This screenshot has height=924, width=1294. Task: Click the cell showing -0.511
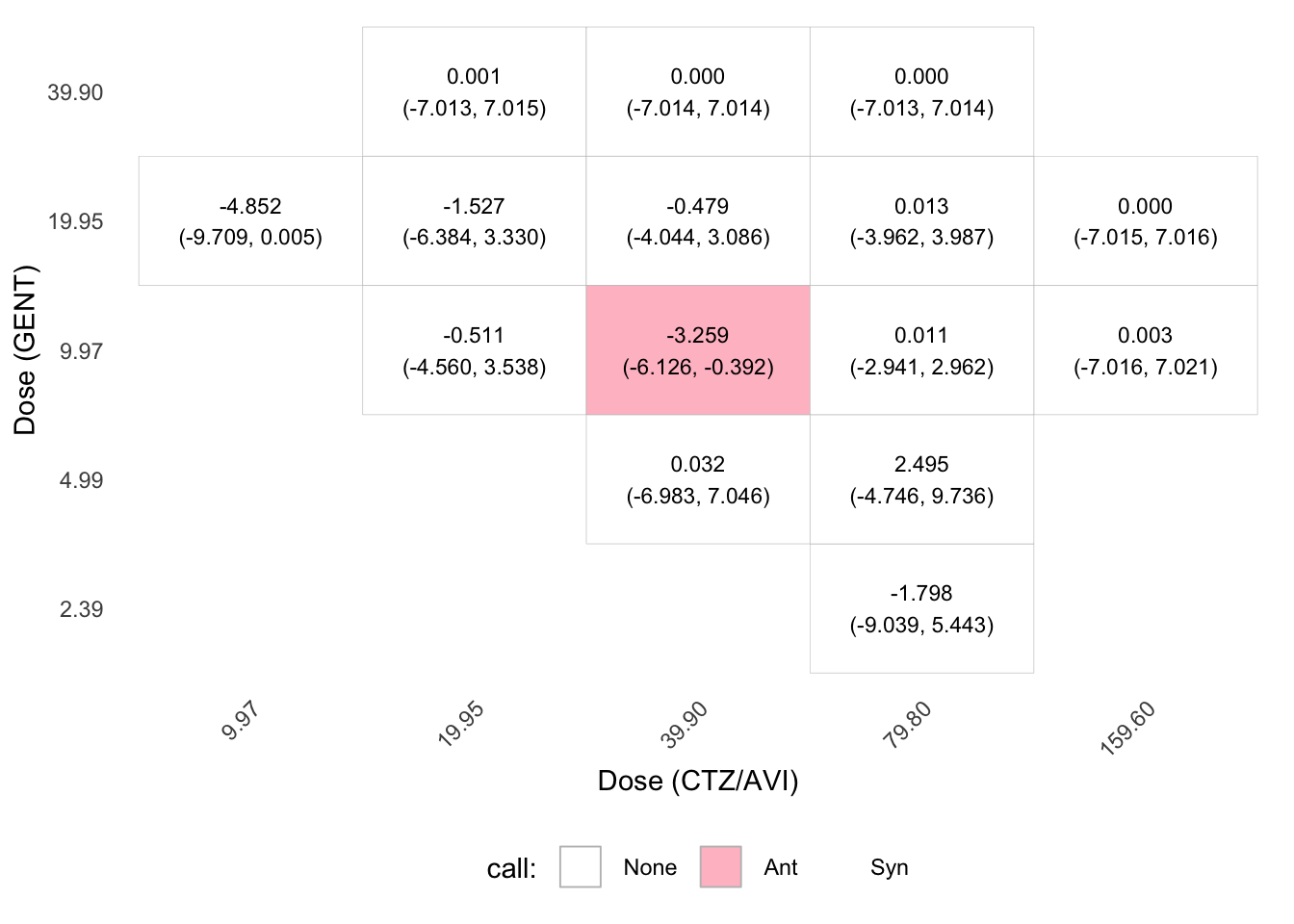[x=474, y=350]
